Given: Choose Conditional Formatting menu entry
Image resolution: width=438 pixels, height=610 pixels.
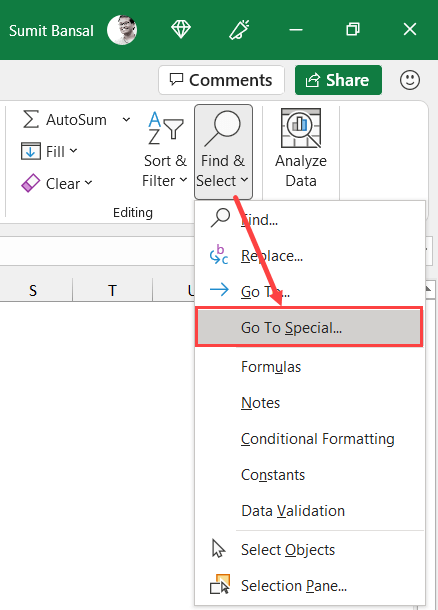Looking at the screenshot, I should pyautogui.click(x=318, y=439).
